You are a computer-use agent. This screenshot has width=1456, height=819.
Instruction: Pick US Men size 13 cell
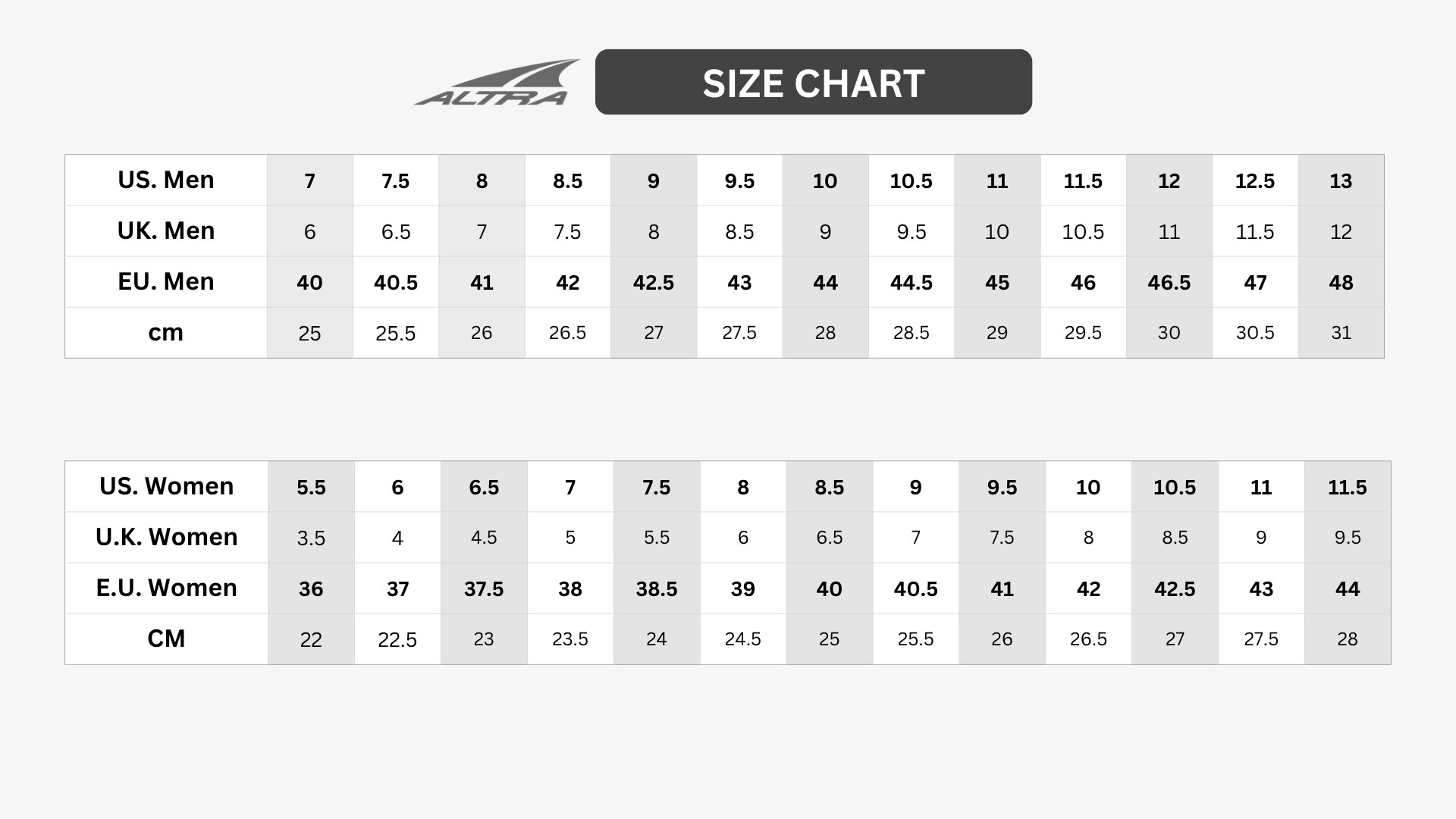coord(1341,181)
